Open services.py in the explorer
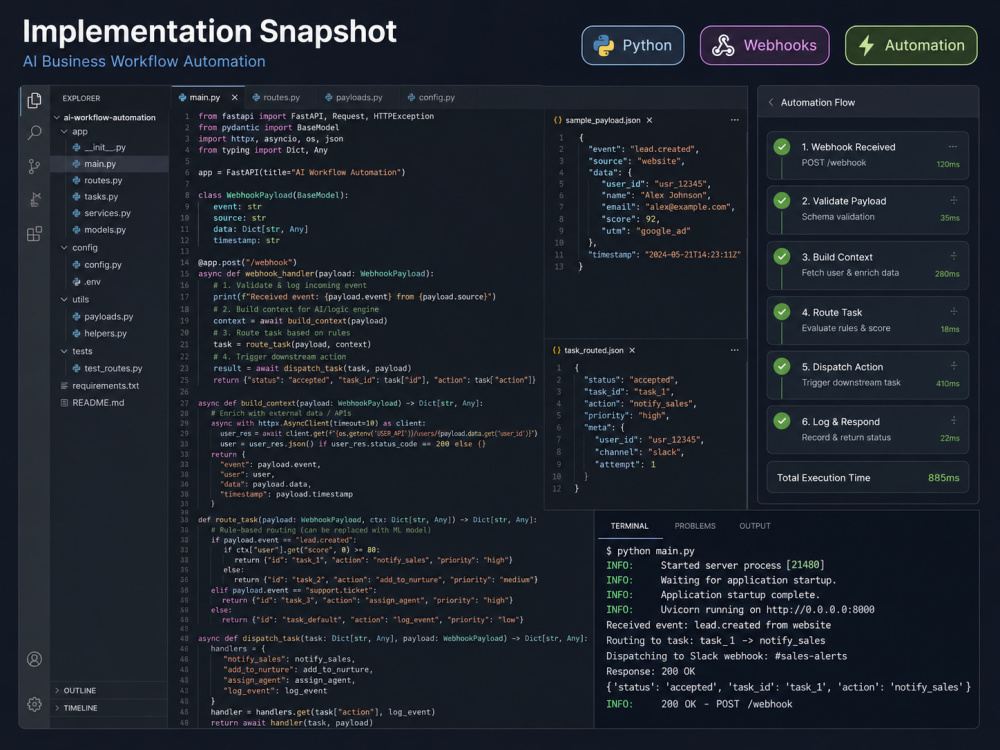 pos(109,213)
